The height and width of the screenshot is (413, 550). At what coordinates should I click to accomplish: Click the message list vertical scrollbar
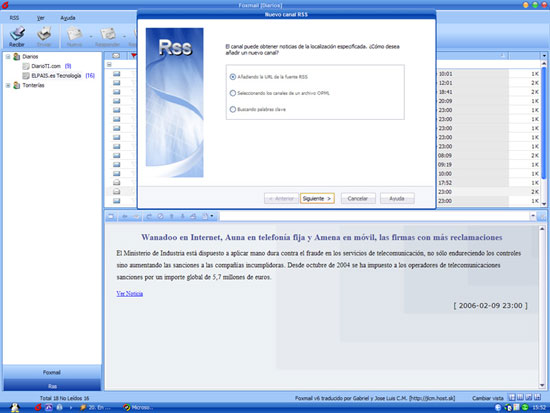coord(544,133)
